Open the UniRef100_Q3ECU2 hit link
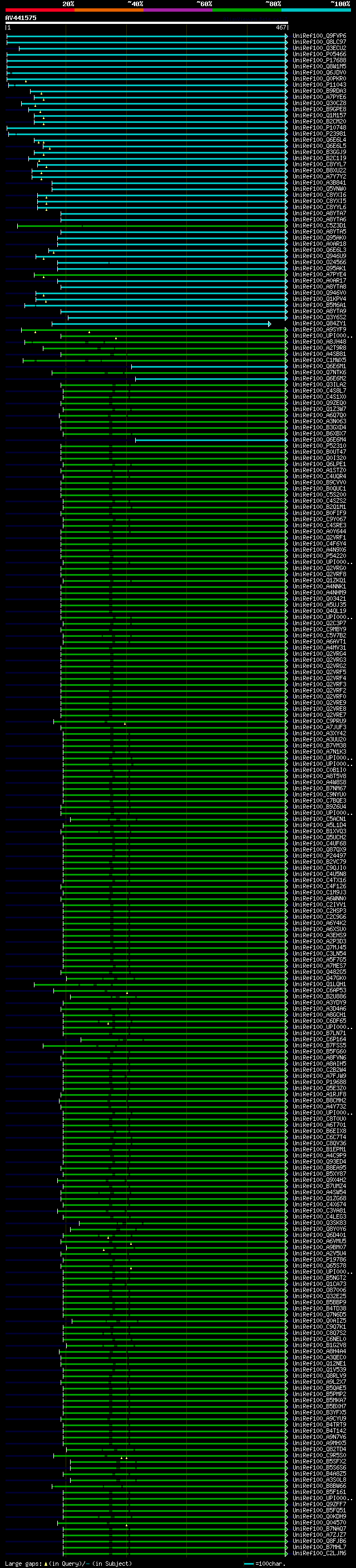The width and height of the screenshot is (356, 1568). coord(319,48)
